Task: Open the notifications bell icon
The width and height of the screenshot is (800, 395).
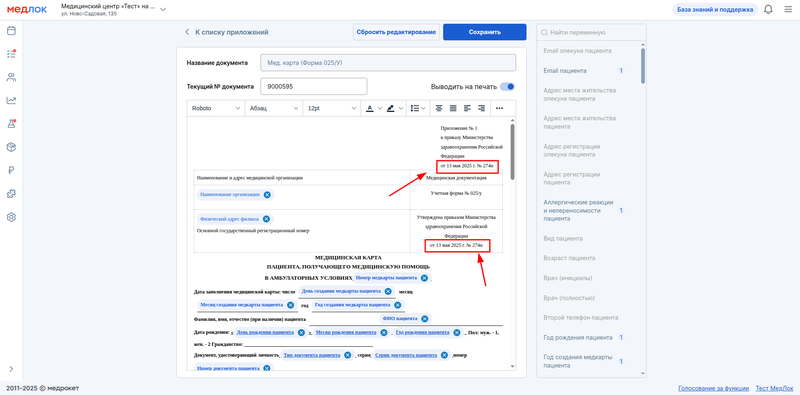Action: 768,10
